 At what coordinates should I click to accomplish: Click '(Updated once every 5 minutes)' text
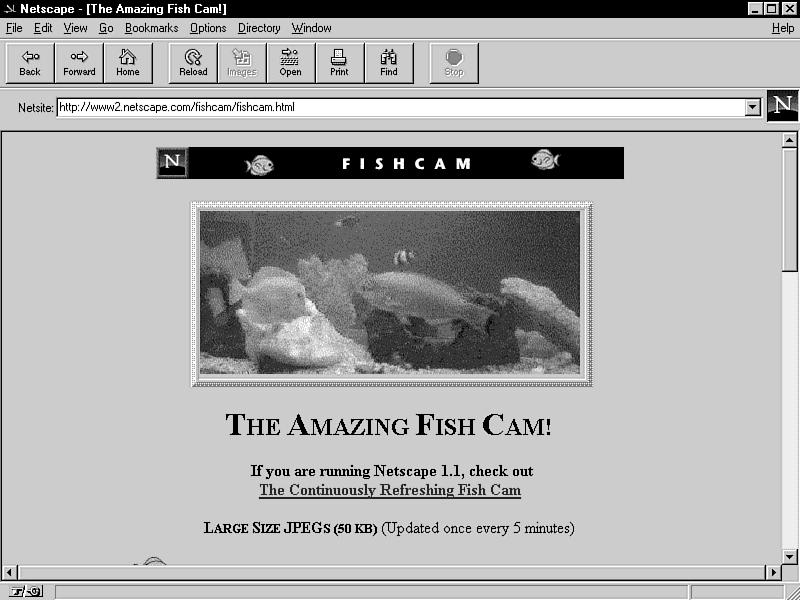(x=478, y=528)
